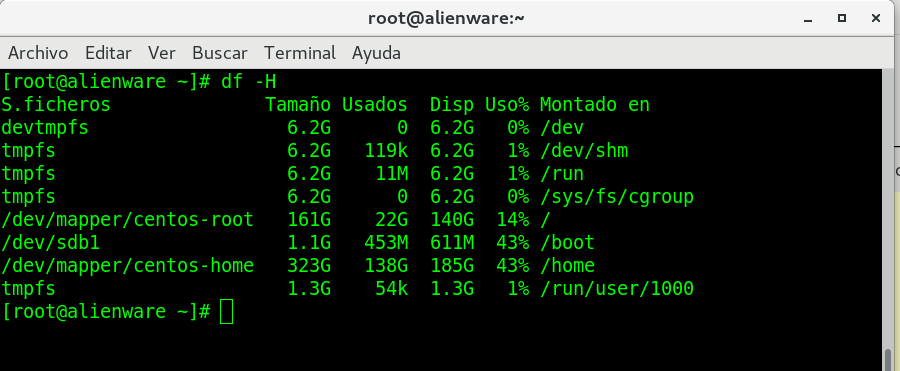Click the '/dev/mapper/centos-home' entry

coord(127,265)
